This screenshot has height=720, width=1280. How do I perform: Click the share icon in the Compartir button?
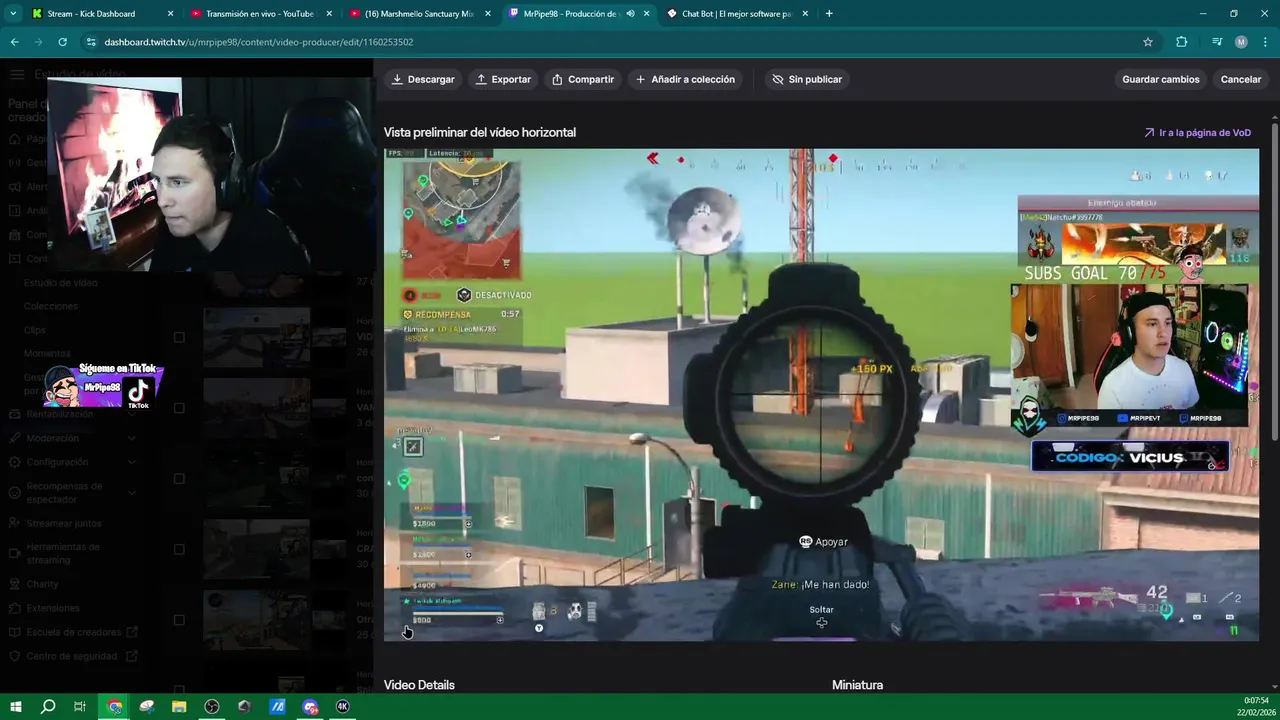point(557,79)
